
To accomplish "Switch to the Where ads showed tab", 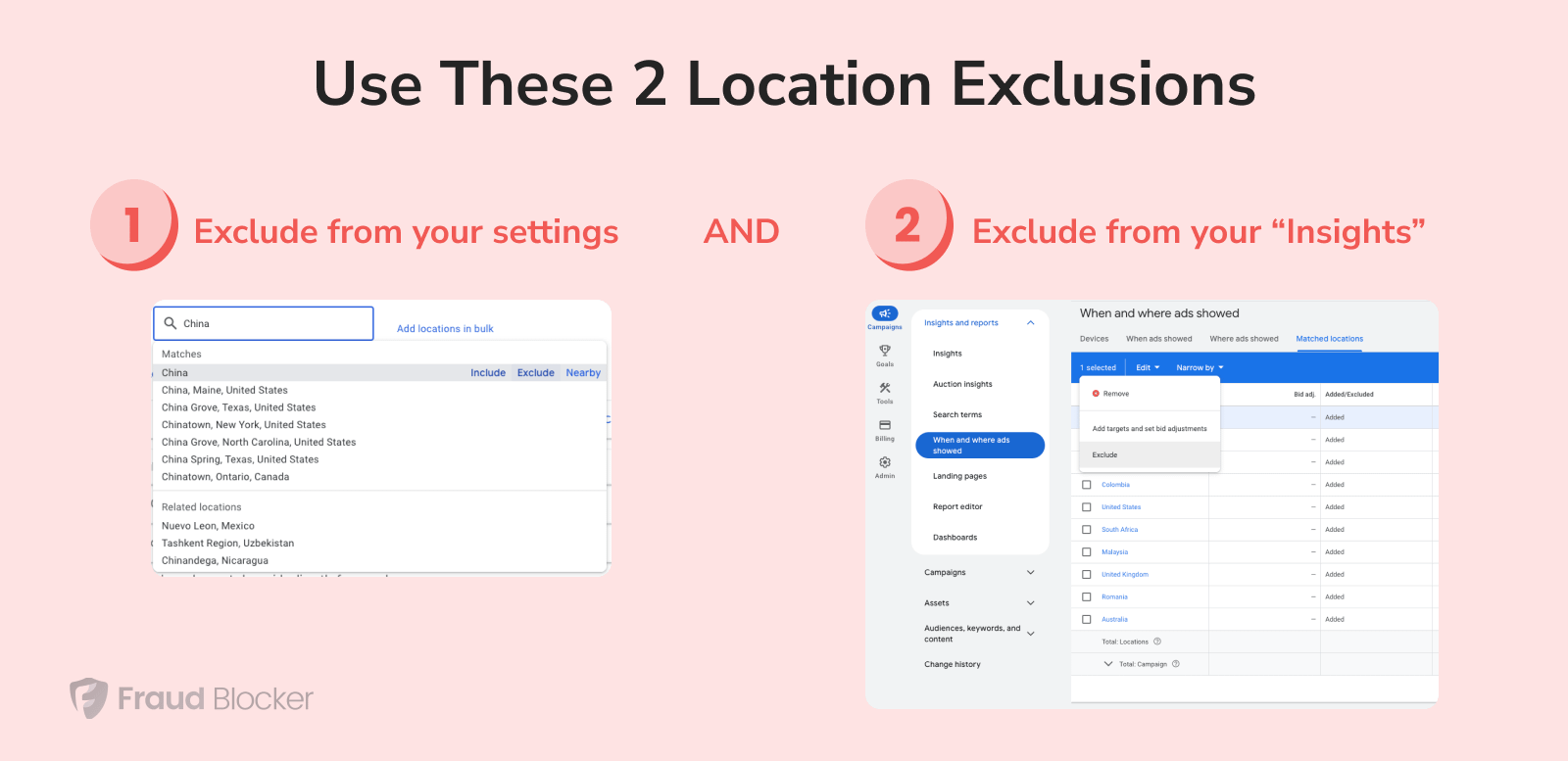I will [x=1244, y=339].
